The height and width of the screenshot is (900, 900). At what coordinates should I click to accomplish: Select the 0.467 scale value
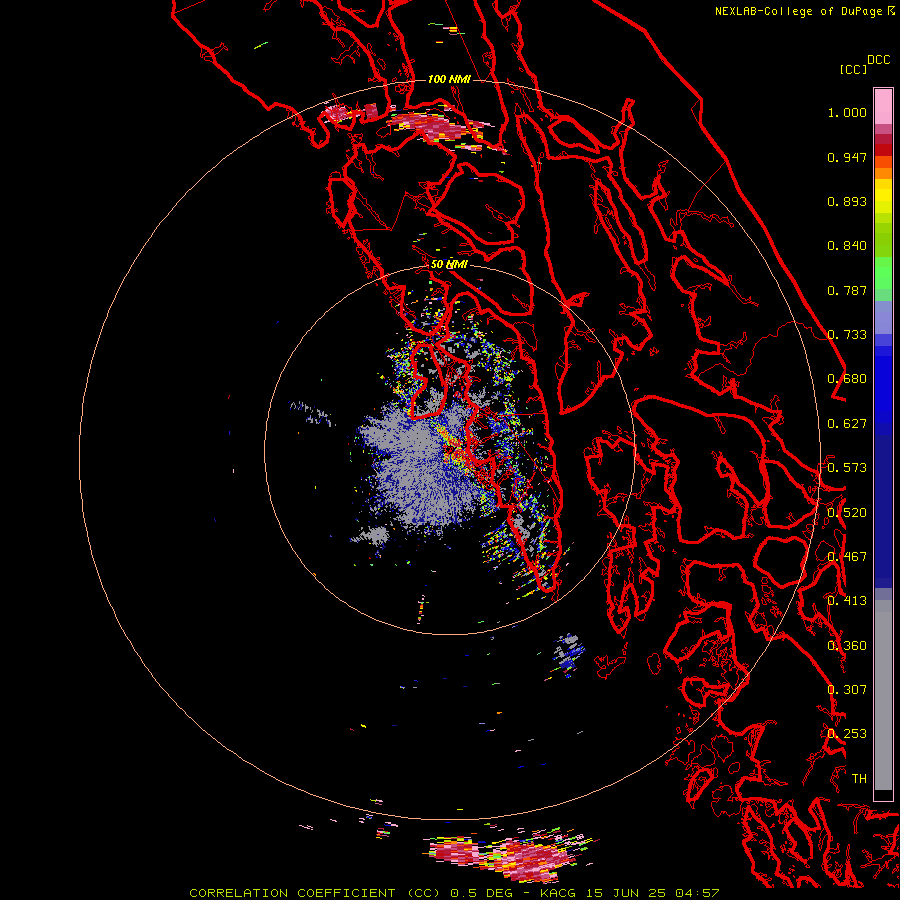(x=847, y=557)
